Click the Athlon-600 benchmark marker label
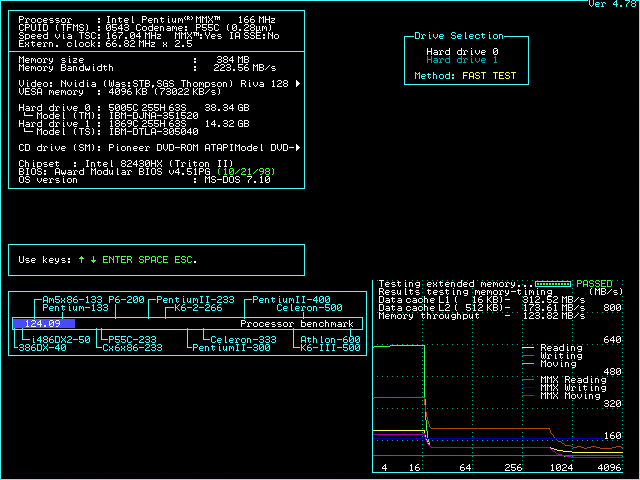This screenshot has width=640, height=480. pos(331,340)
